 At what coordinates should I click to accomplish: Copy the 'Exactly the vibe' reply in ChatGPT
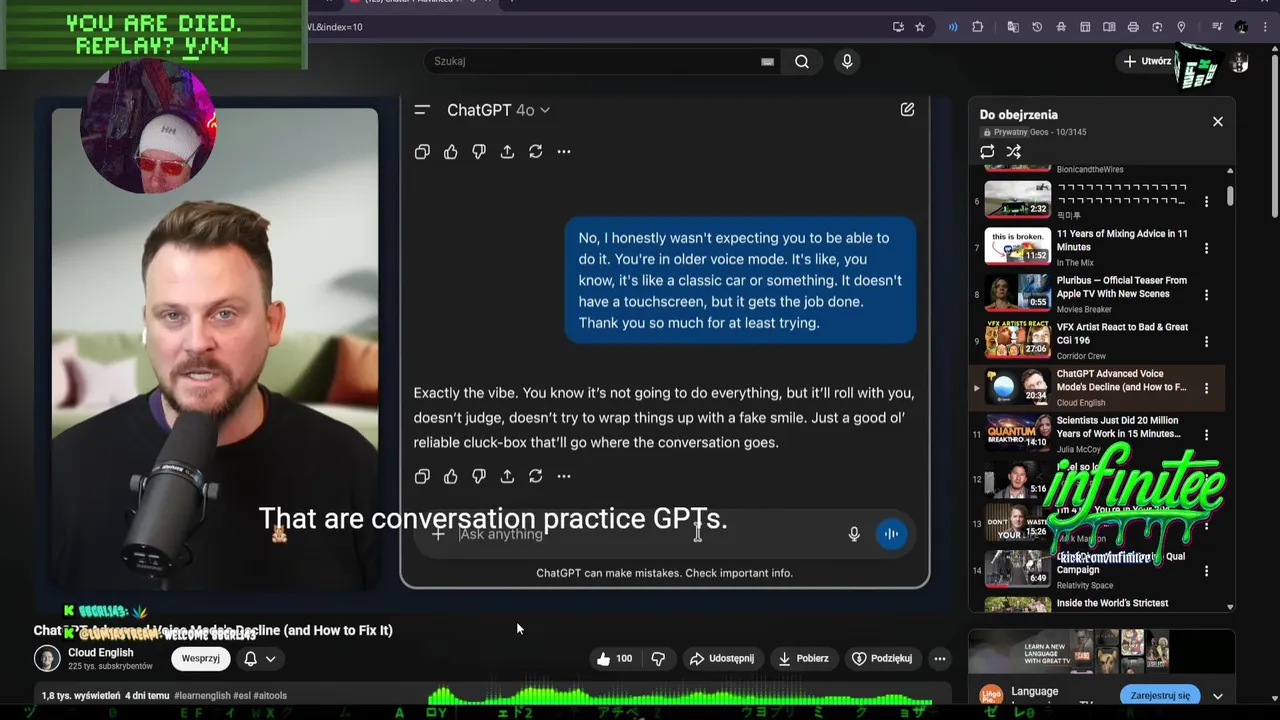tap(422, 476)
